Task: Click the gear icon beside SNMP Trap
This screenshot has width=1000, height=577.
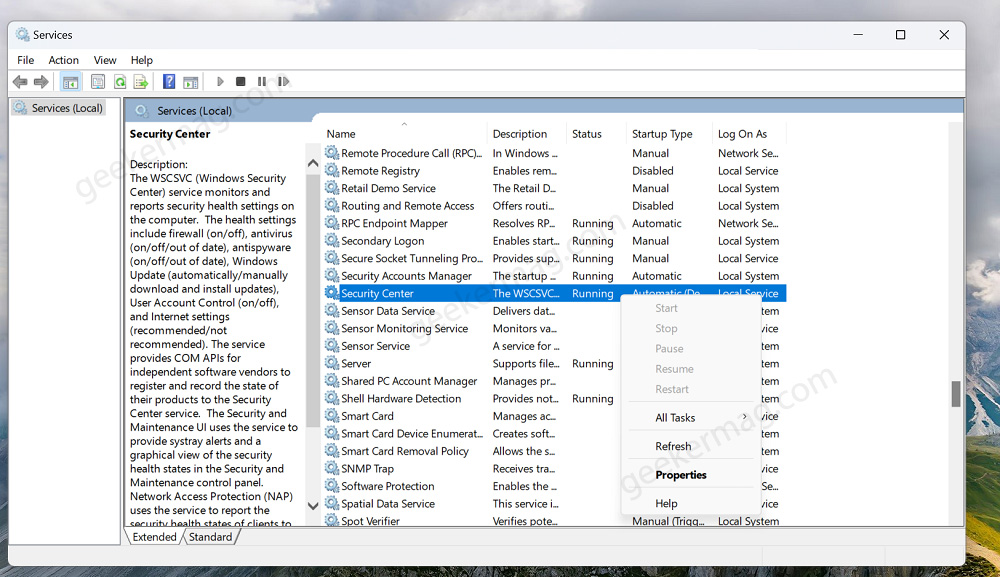Action: point(332,468)
